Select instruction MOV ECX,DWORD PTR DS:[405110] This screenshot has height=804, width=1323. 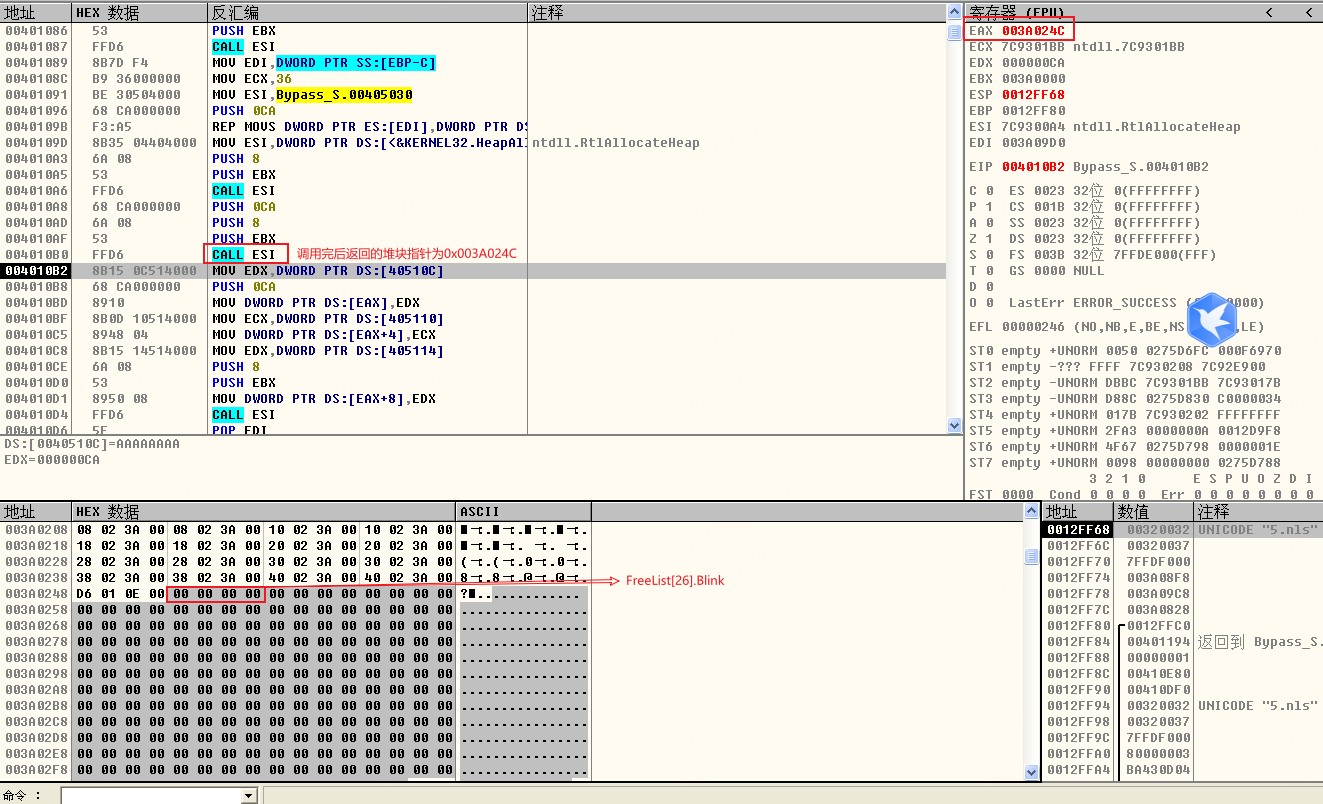328,318
